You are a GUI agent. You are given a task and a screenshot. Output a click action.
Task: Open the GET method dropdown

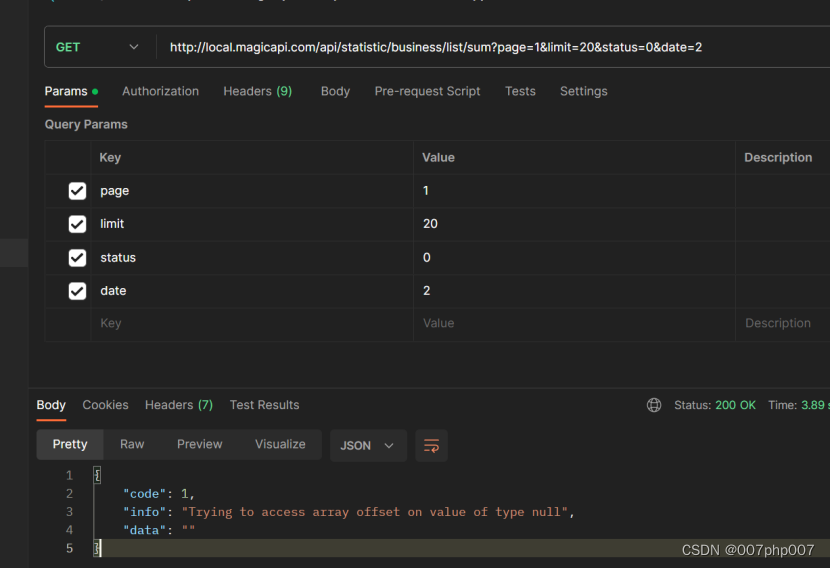point(98,47)
